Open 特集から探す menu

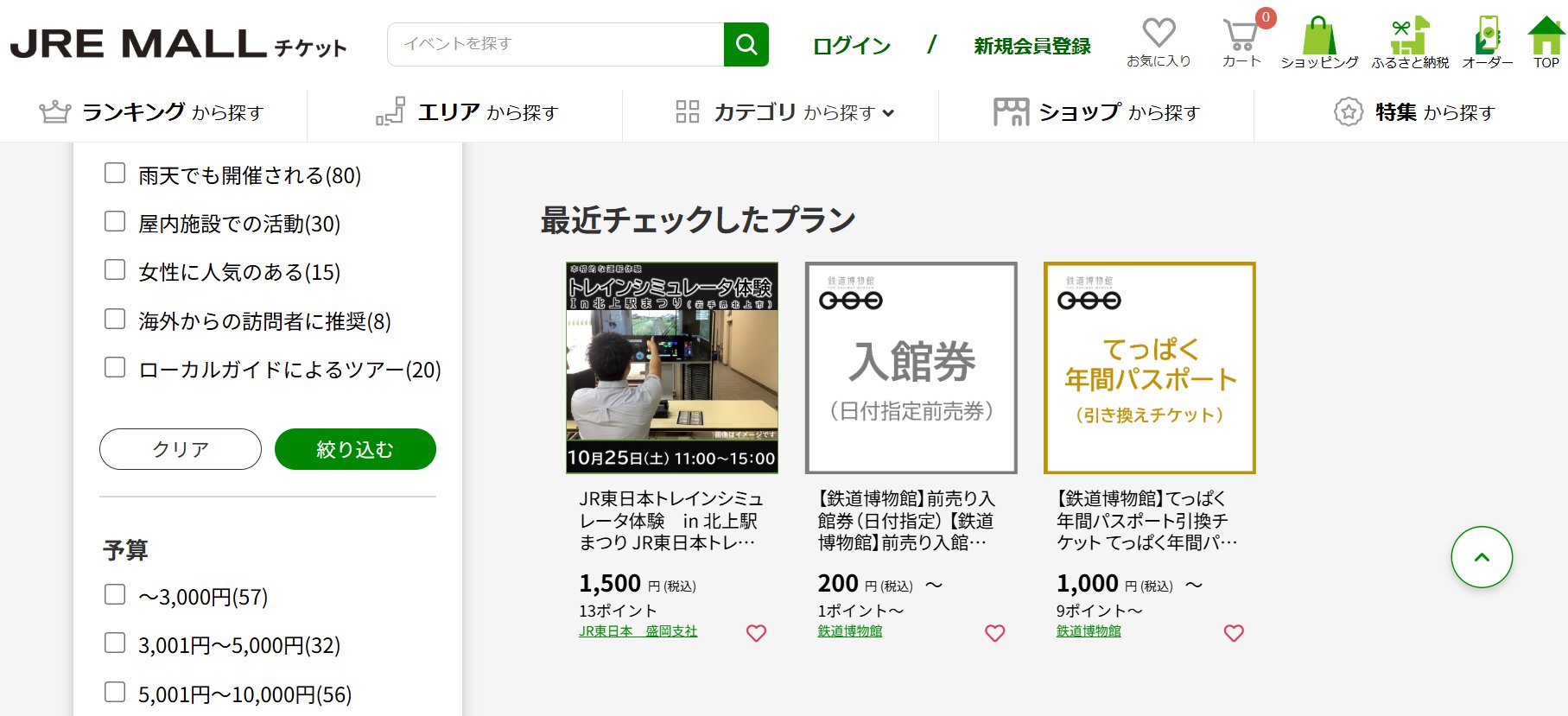pyautogui.click(x=1414, y=112)
